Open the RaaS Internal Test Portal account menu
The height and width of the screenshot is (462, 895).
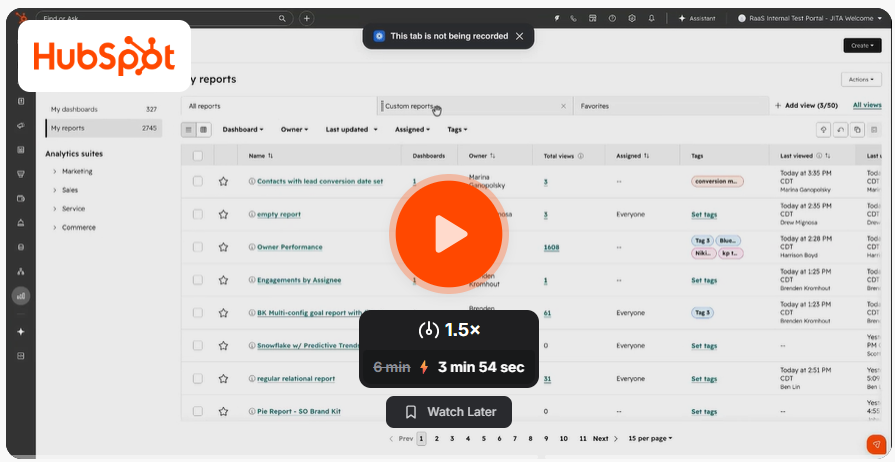809,18
